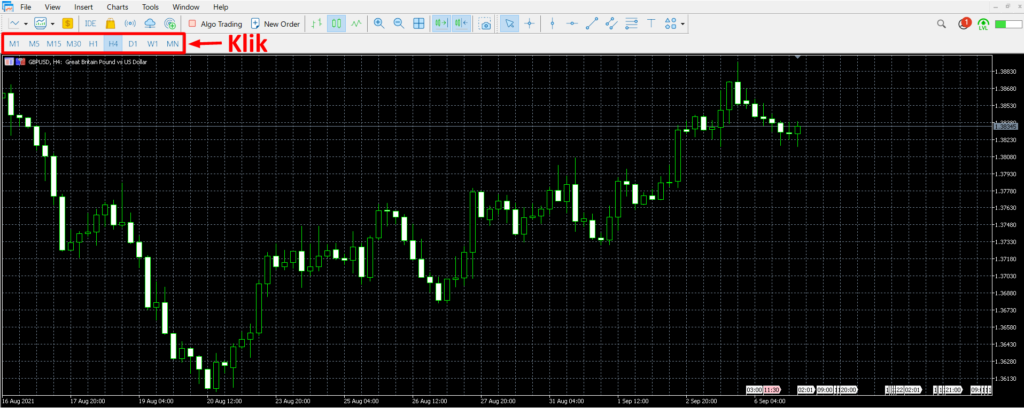Expand the objects shapes dropdown arrow

pos(684,23)
